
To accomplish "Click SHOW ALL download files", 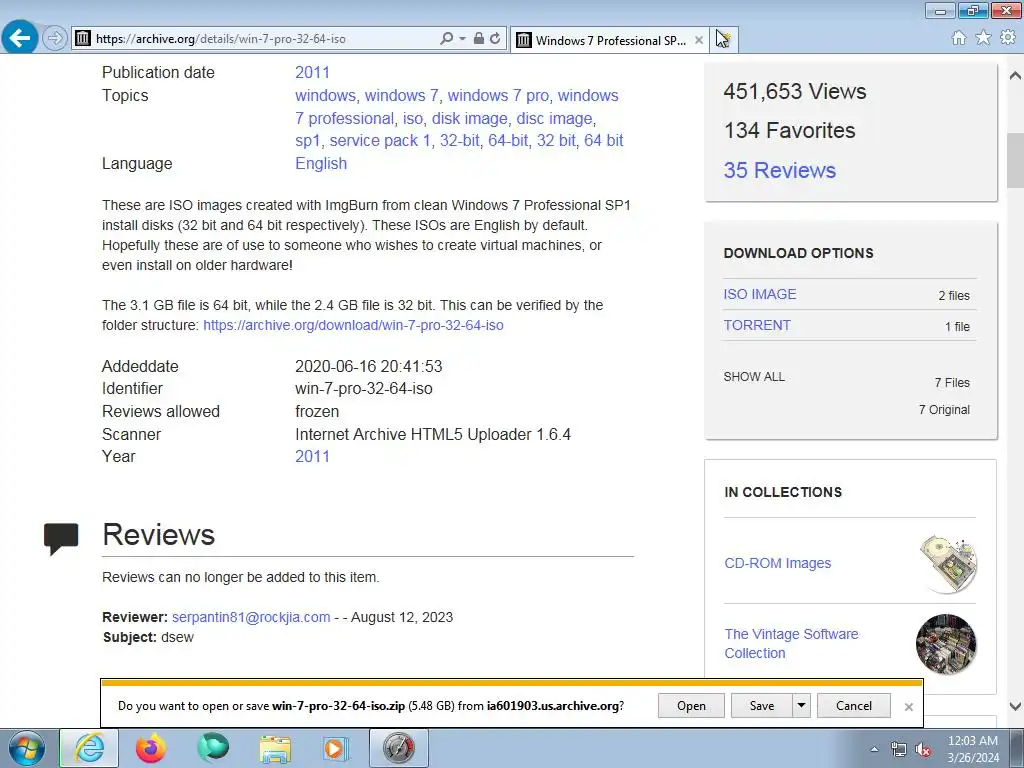I will coord(754,377).
